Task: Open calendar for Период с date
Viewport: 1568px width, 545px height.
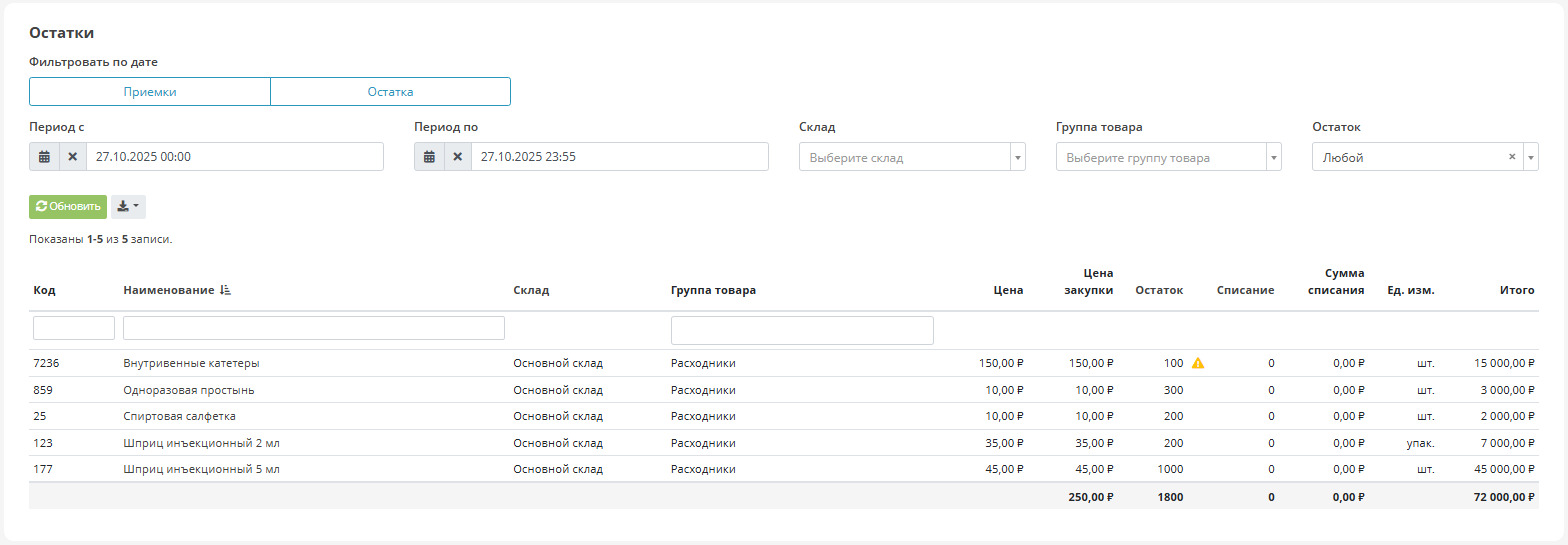Action: pos(44,157)
